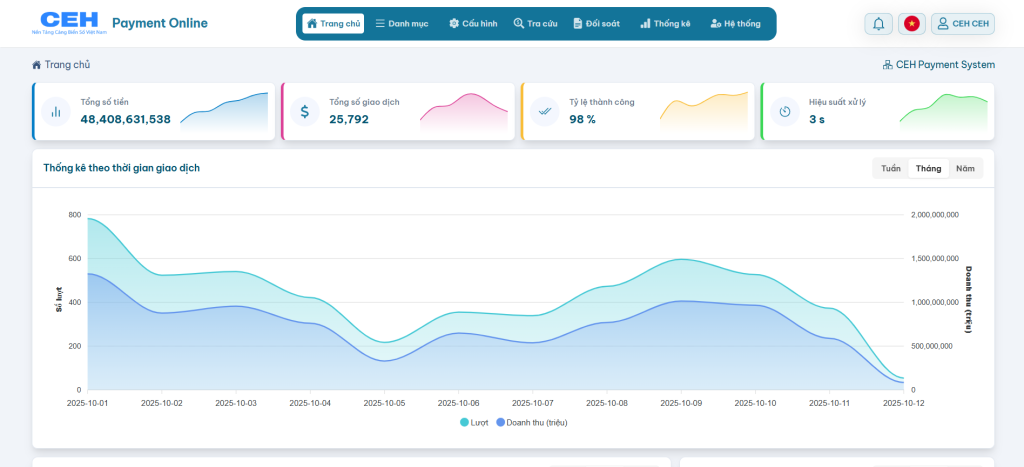Click the dollar icon beside Tổng số giao dịch

(x=306, y=112)
